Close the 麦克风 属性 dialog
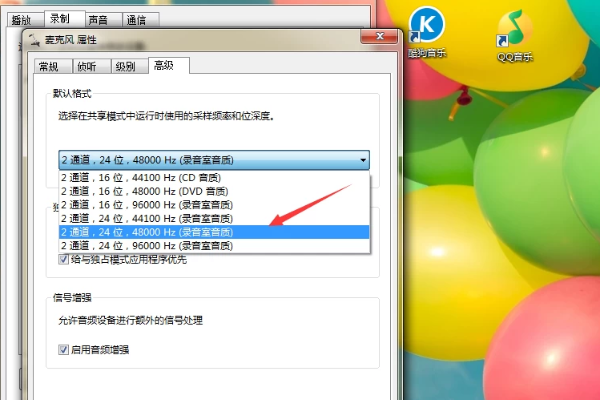This screenshot has width=600, height=400. tap(379, 36)
